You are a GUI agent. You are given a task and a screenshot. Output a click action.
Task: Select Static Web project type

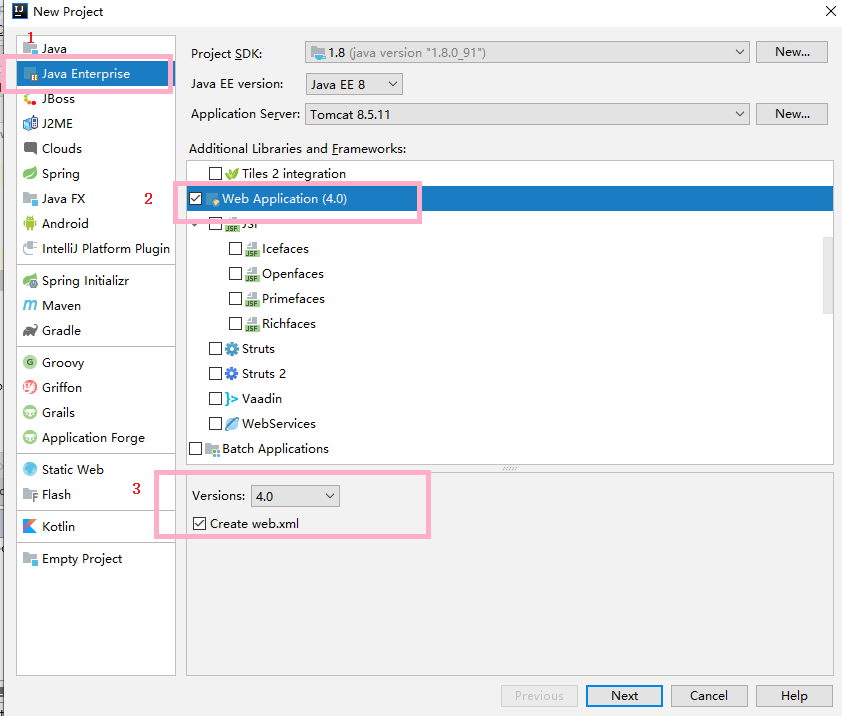tap(96, 469)
